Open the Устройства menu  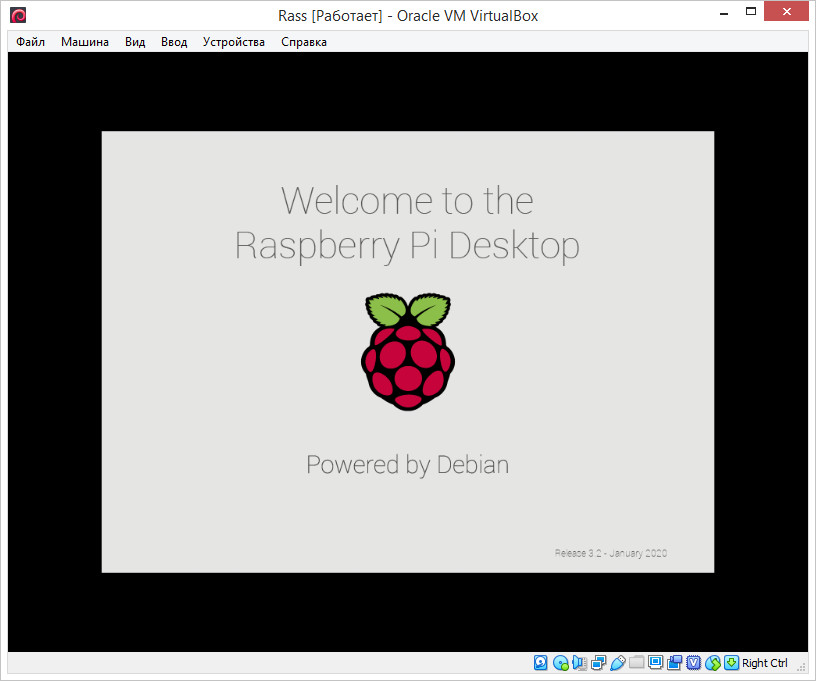click(234, 42)
